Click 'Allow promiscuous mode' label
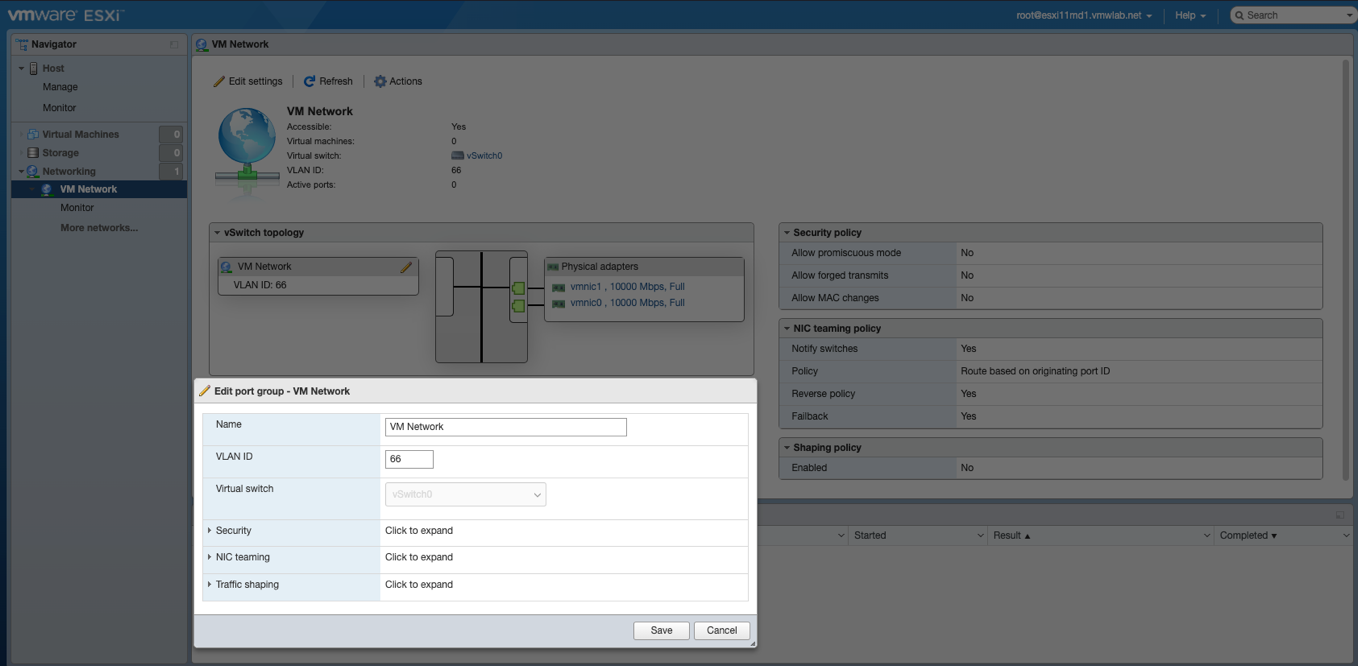1358x666 pixels. [846, 253]
